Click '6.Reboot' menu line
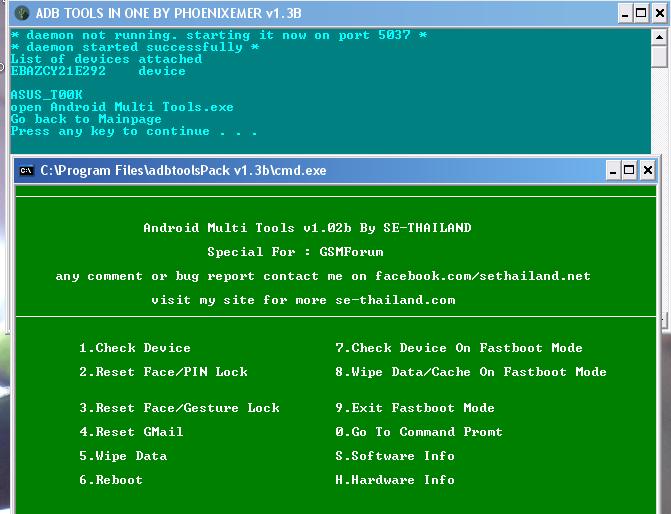Viewport: 671px width, 514px height. tap(111, 479)
